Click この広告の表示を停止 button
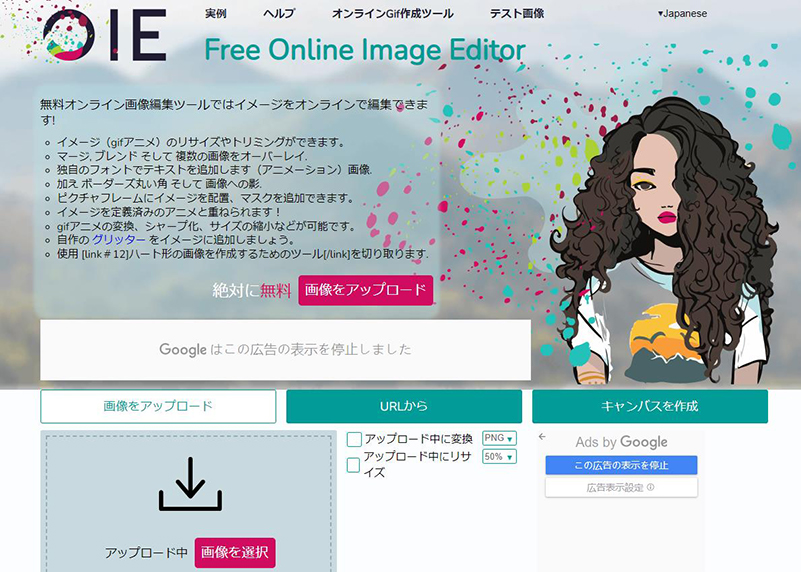The image size is (801, 572). coord(621,465)
